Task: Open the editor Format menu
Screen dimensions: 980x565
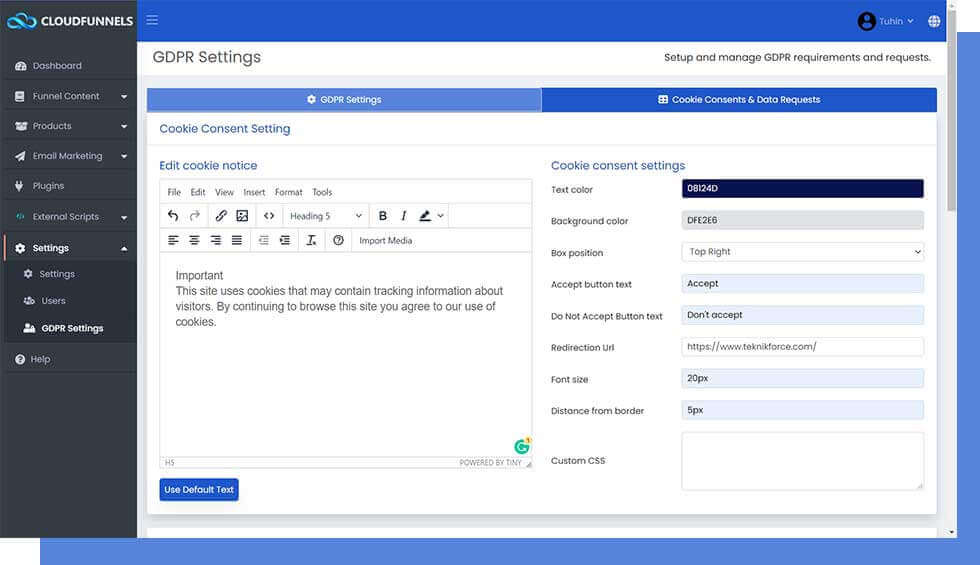Action: tap(288, 192)
